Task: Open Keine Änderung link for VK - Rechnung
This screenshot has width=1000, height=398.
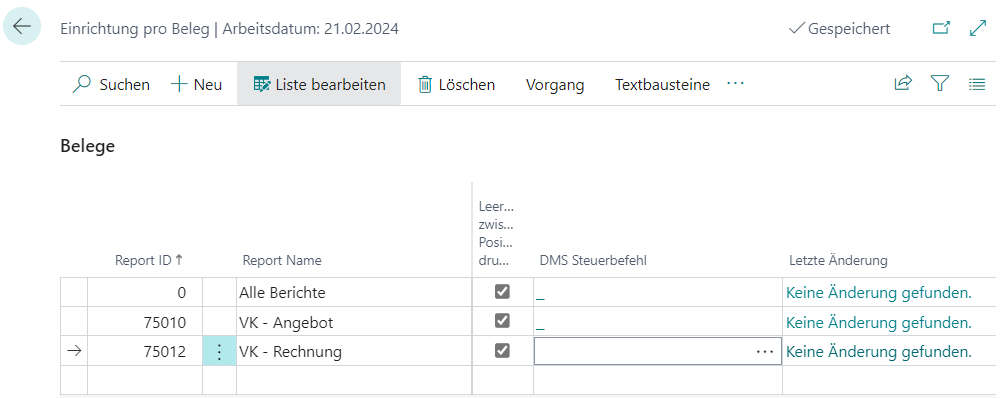Action: 879,351
